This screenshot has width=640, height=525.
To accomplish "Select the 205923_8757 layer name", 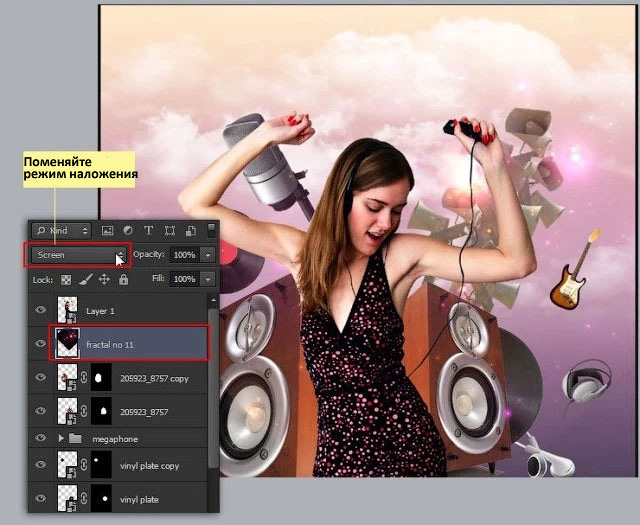I will [x=144, y=412].
